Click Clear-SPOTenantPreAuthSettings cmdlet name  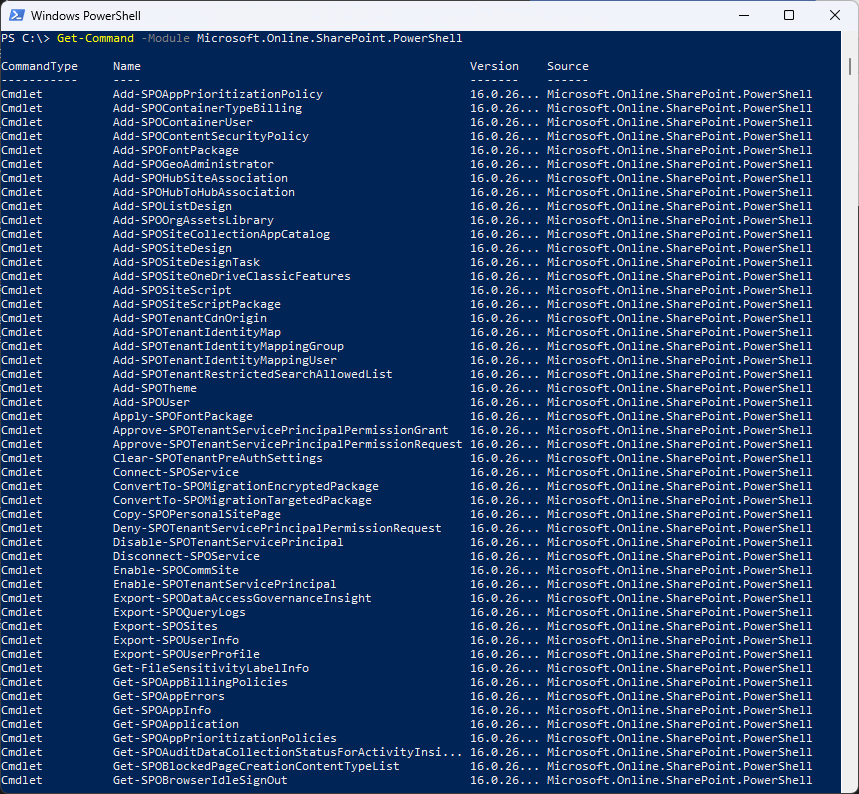[x=218, y=459]
